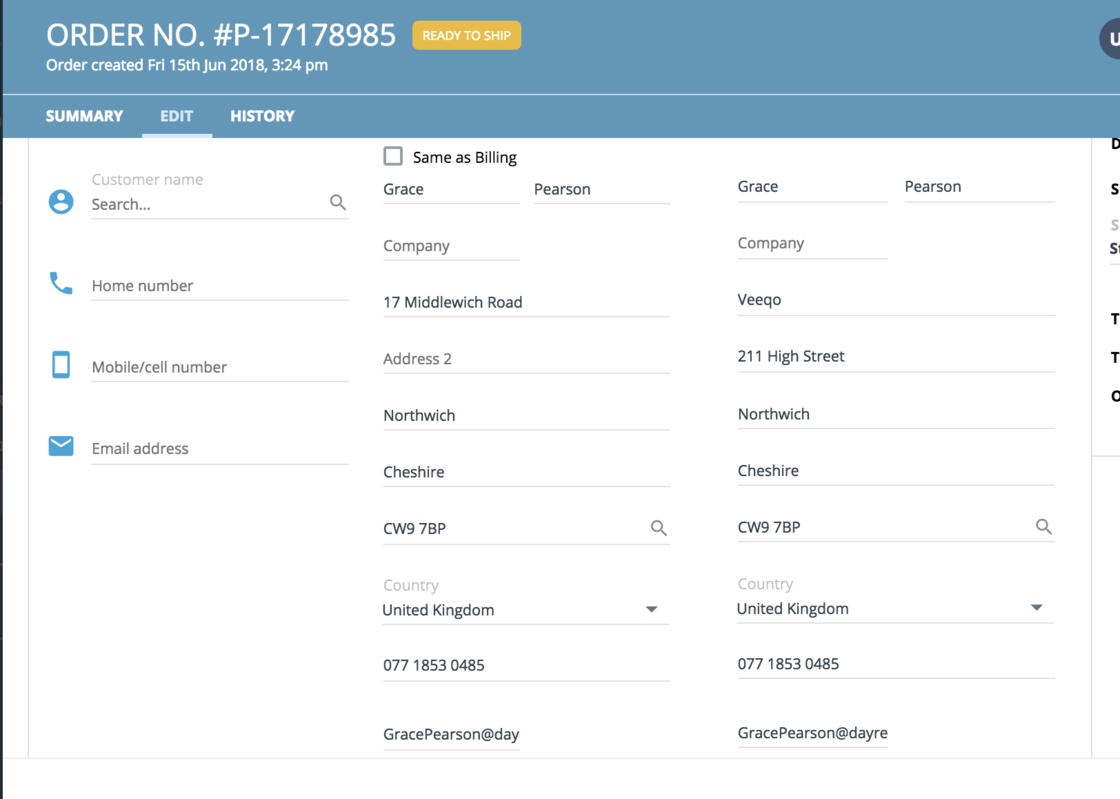Viewport: 1120px width, 799px height.
Task: Click the billing postcode lookup magnifier icon
Action: pos(659,527)
